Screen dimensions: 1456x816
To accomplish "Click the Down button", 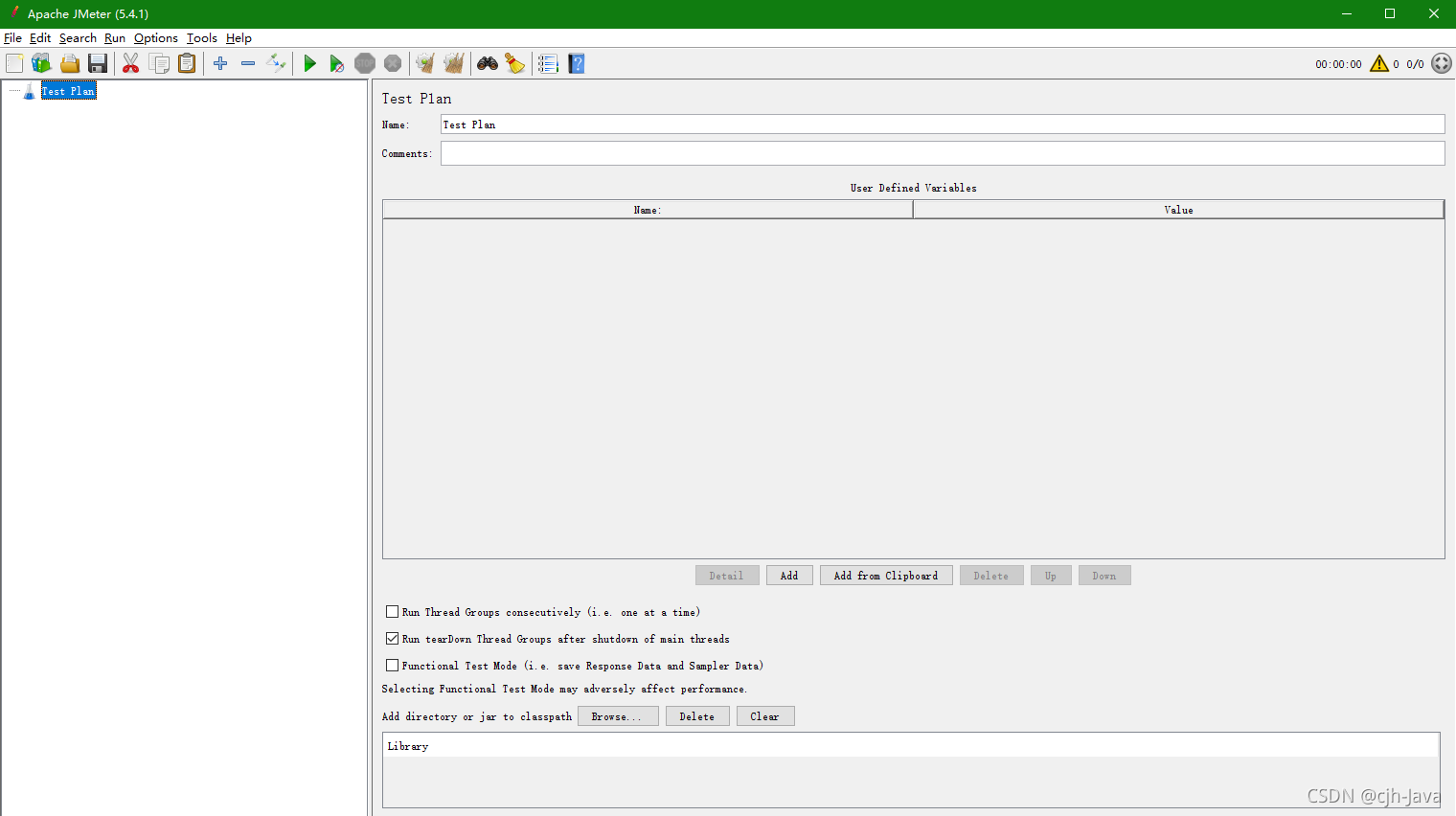I will coord(1104,576).
